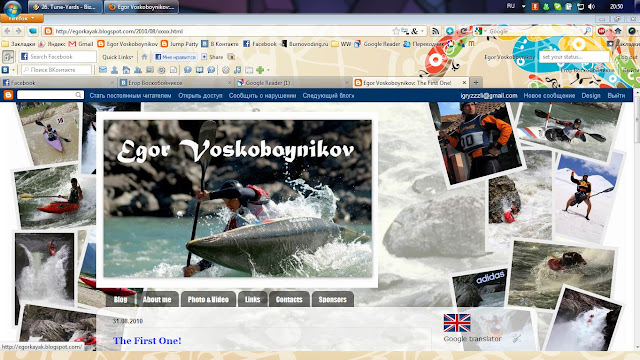Click Новое сообщение in Blogger navbar
Screen dimensions: 640x360
pyautogui.click(x=549, y=96)
